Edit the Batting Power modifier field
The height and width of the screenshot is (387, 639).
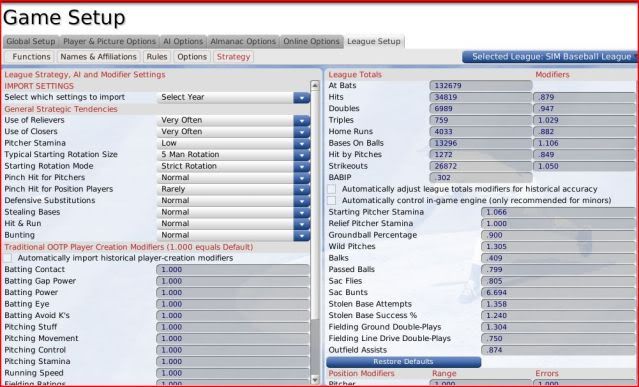click(x=233, y=292)
